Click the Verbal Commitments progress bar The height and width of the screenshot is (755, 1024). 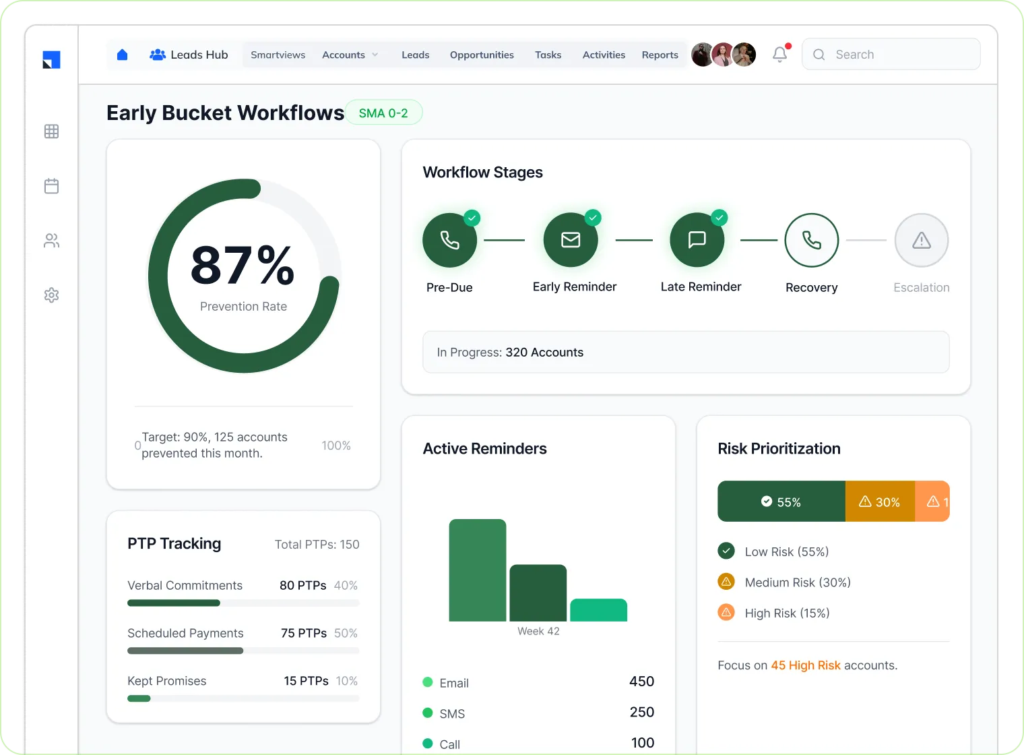pyautogui.click(x=243, y=603)
